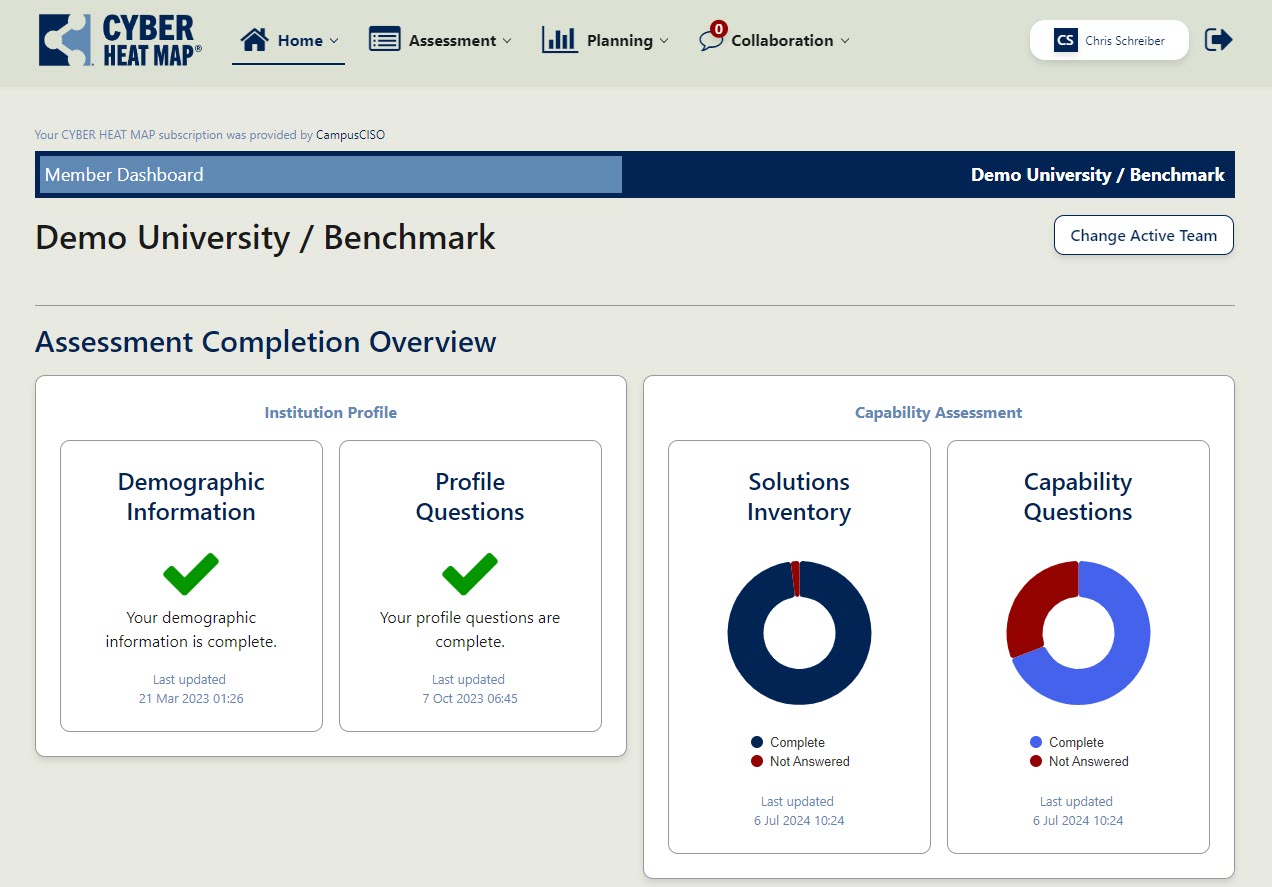Viewport: 1272px width, 887px height.
Task: Click the date 21 Mar 2023 01:26
Action: [191, 698]
